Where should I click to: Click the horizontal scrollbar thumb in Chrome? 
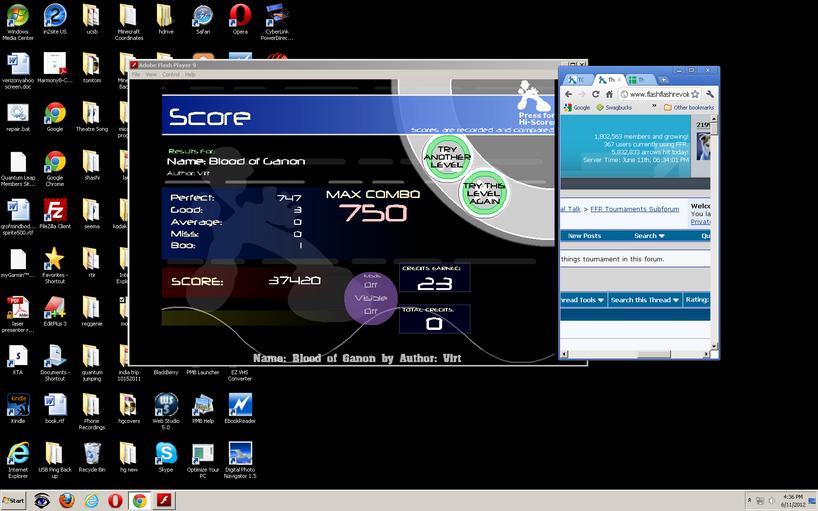654,354
